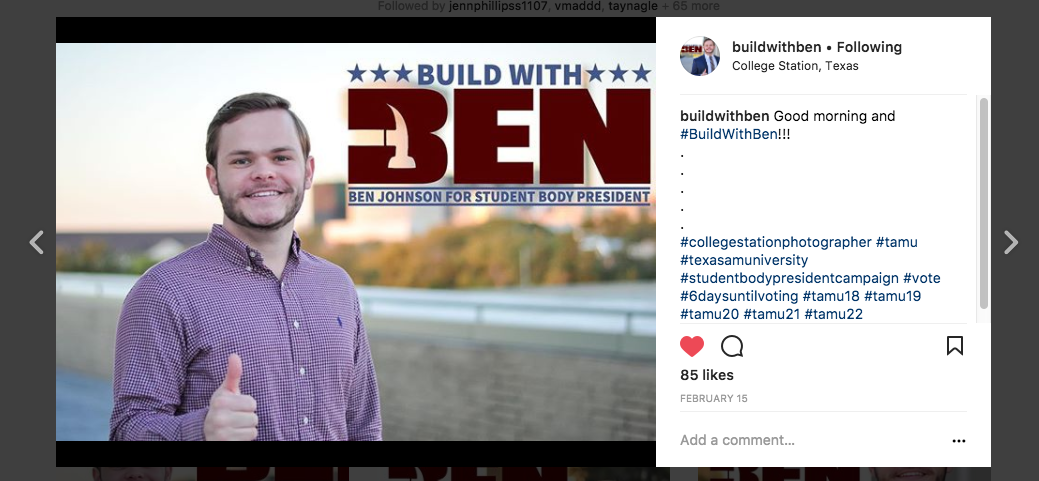View the 85 likes list

pos(706,375)
